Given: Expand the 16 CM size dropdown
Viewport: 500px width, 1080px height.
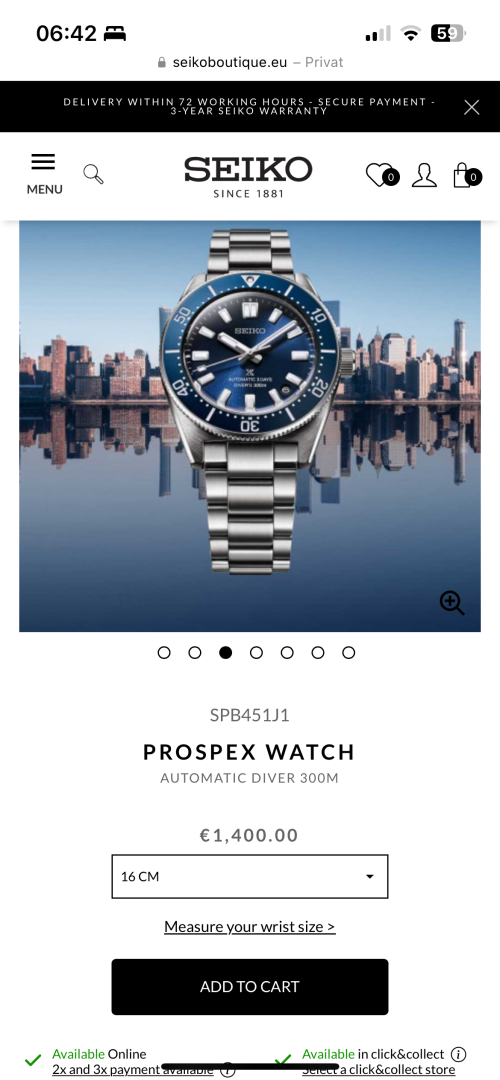Looking at the screenshot, I should 250,876.
